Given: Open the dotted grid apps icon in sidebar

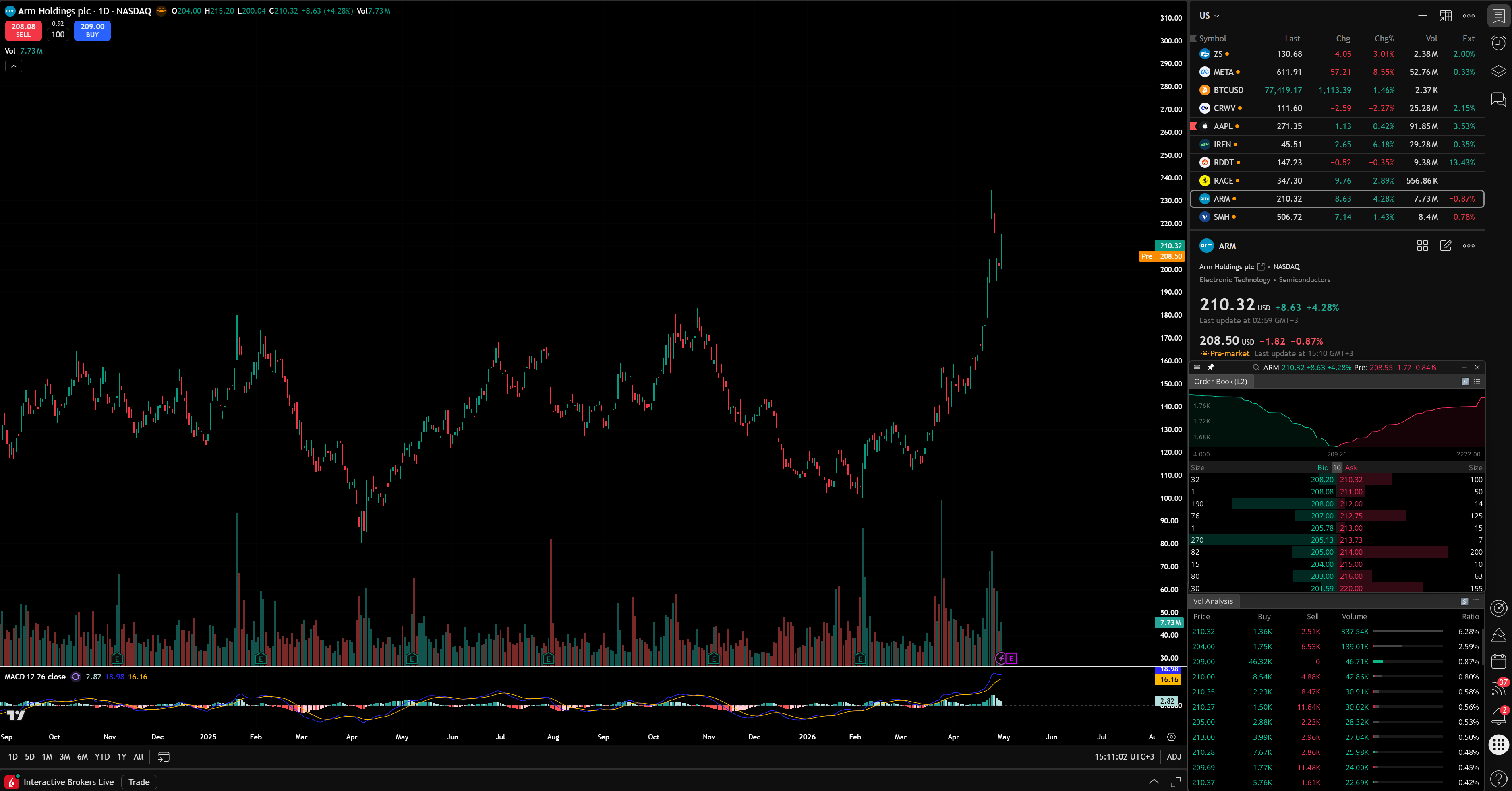Looking at the screenshot, I should [1498, 745].
